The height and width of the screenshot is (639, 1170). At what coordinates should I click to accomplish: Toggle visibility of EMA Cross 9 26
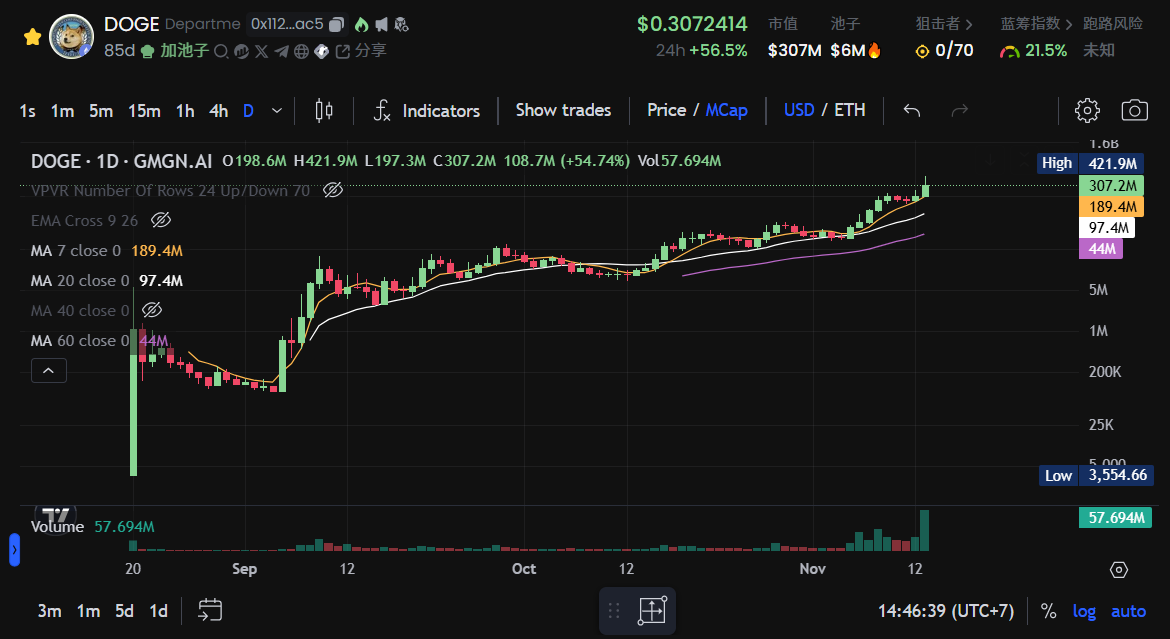point(160,220)
